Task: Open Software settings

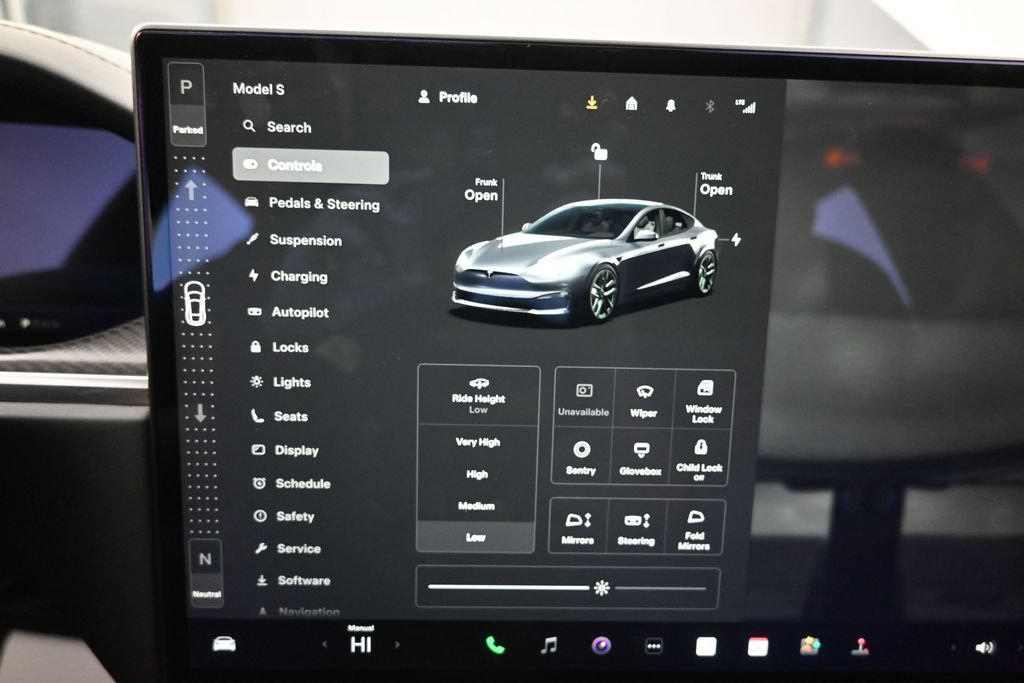Action: (293, 580)
